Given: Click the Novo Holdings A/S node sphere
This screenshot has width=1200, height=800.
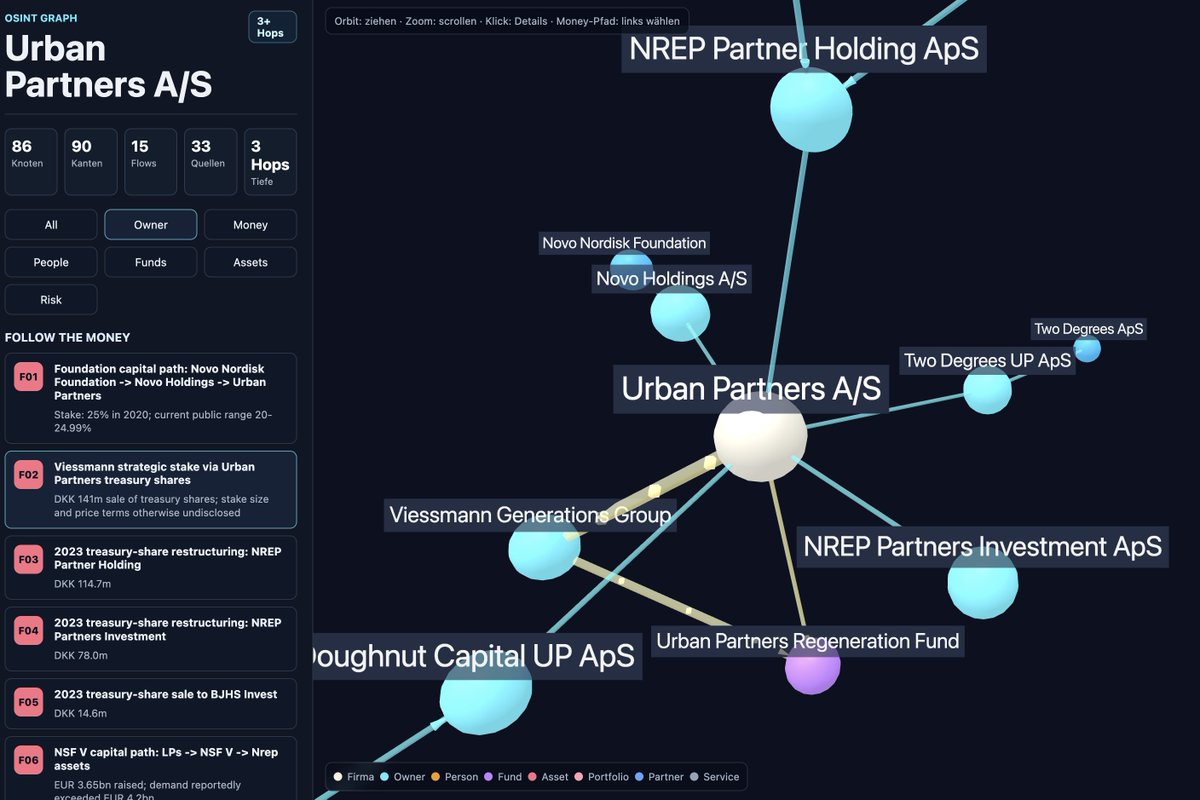Looking at the screenshot, I should click(x=680, y=313).
